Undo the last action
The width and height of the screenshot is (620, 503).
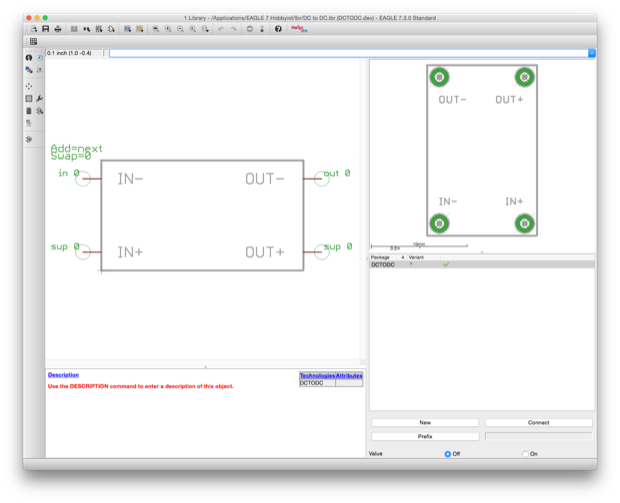click(x=221, y=29)
